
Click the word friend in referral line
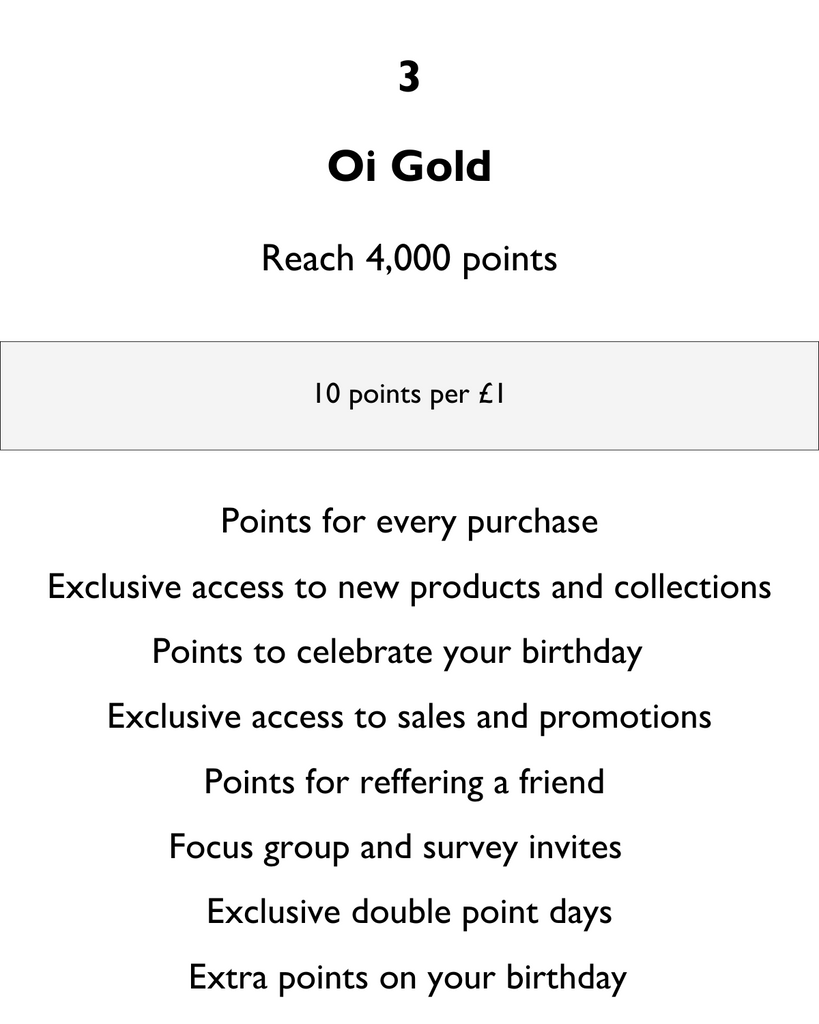pyautogui.click(x=562, y=781)
